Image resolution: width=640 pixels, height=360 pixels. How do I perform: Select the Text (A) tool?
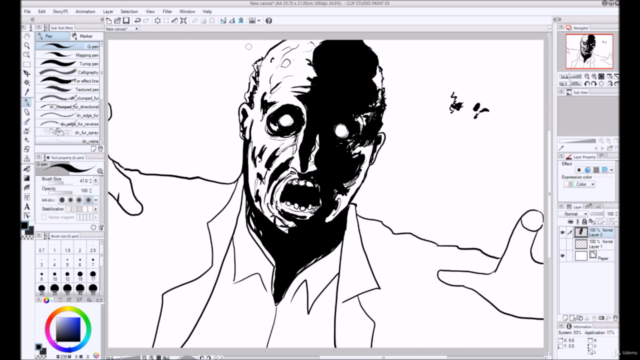click(27, 207)
